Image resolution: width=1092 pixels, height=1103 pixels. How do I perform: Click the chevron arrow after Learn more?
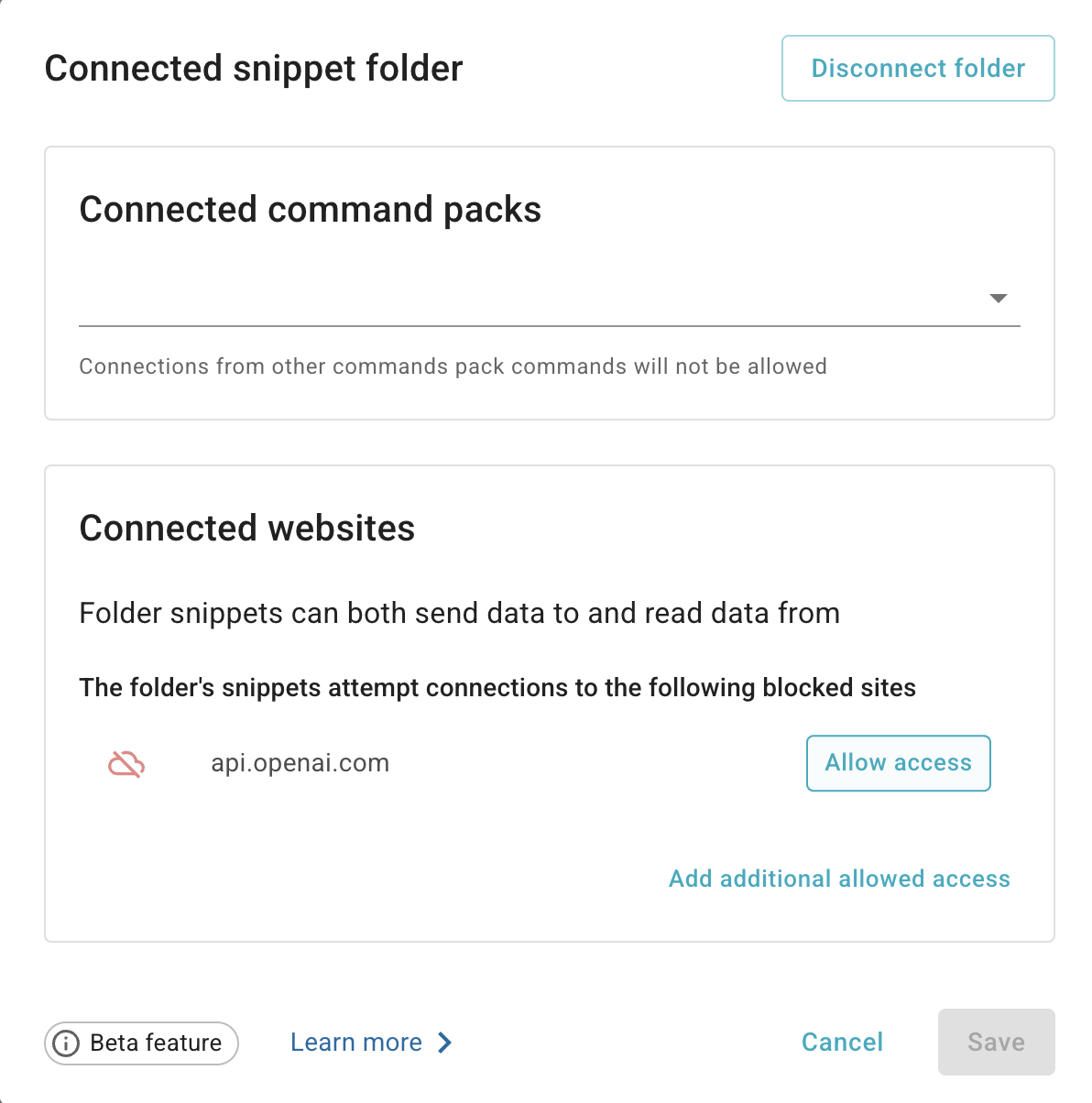pos(445,1043)
